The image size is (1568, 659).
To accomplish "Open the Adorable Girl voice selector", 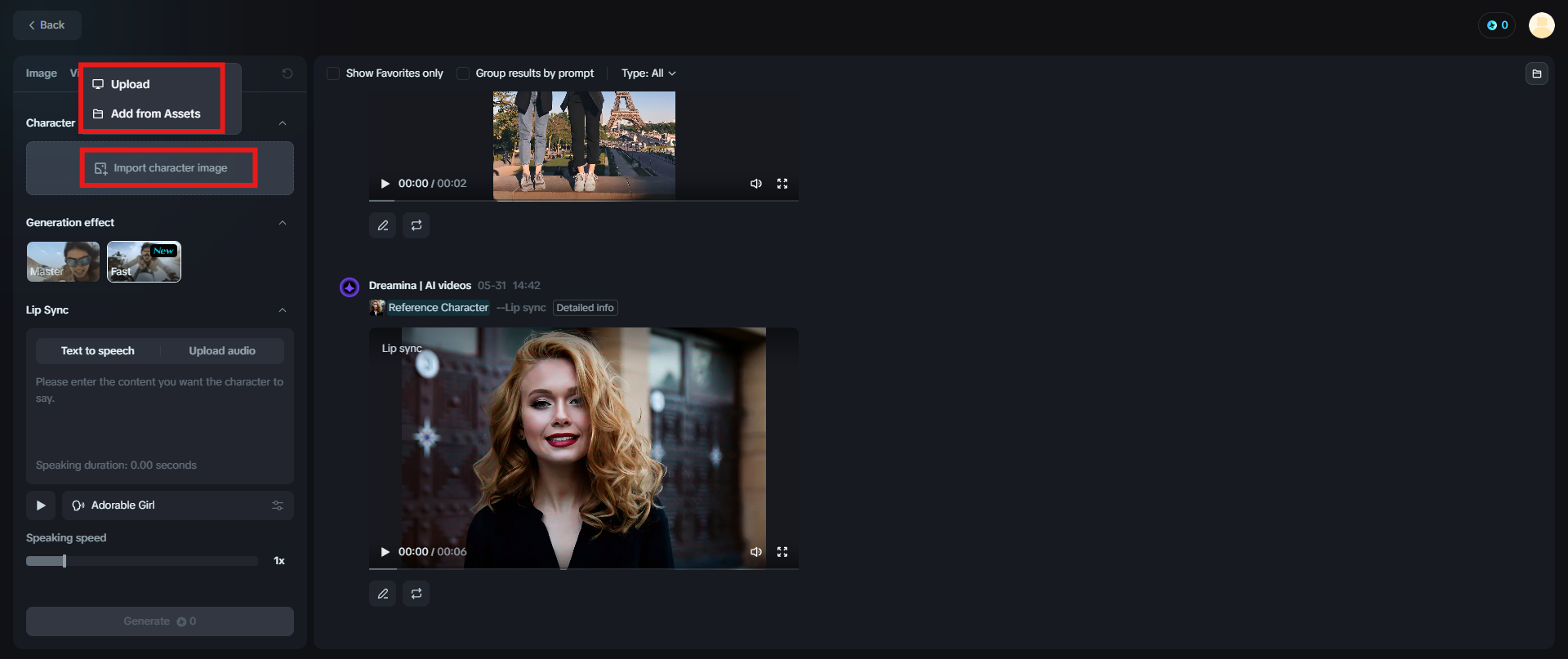I will [x=178, y=505].
